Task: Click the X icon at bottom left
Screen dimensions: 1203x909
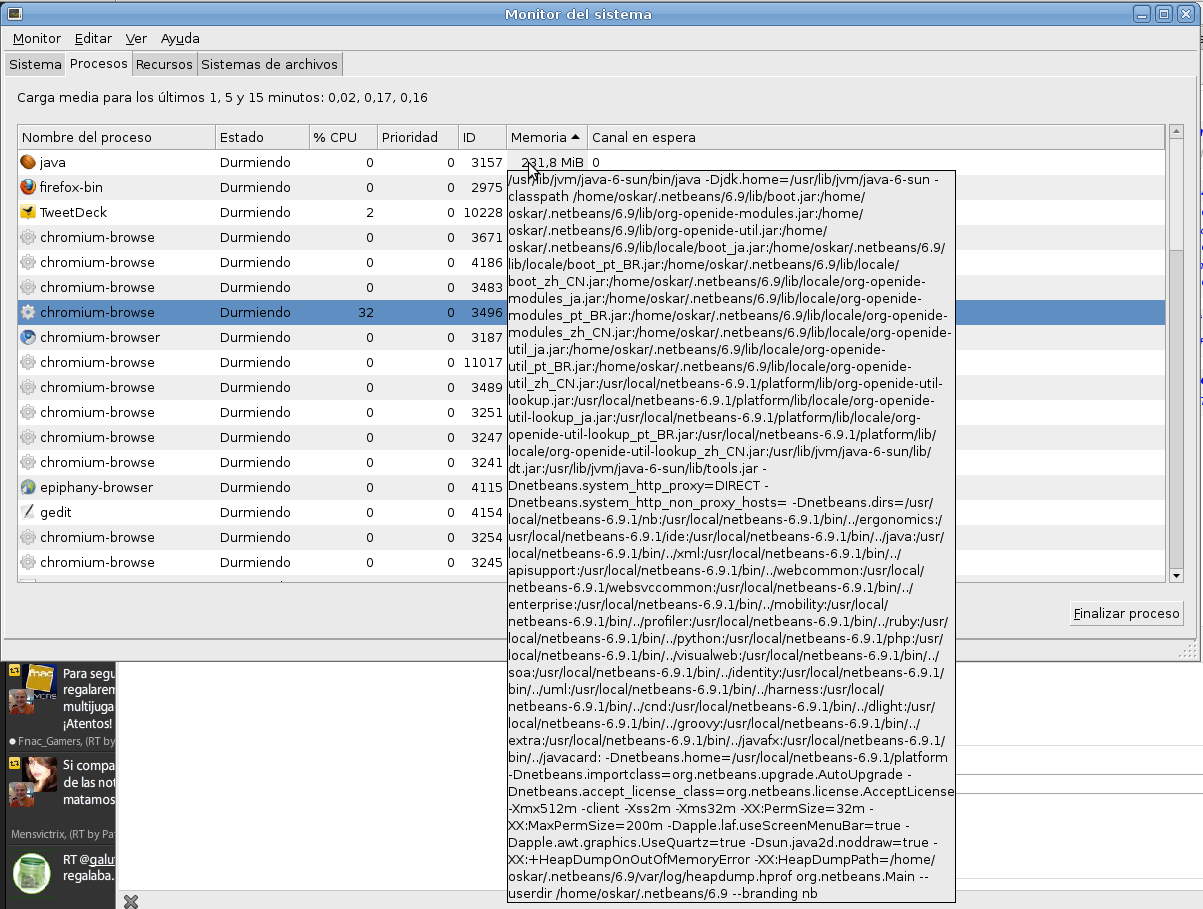Action: tap(130, 901)
